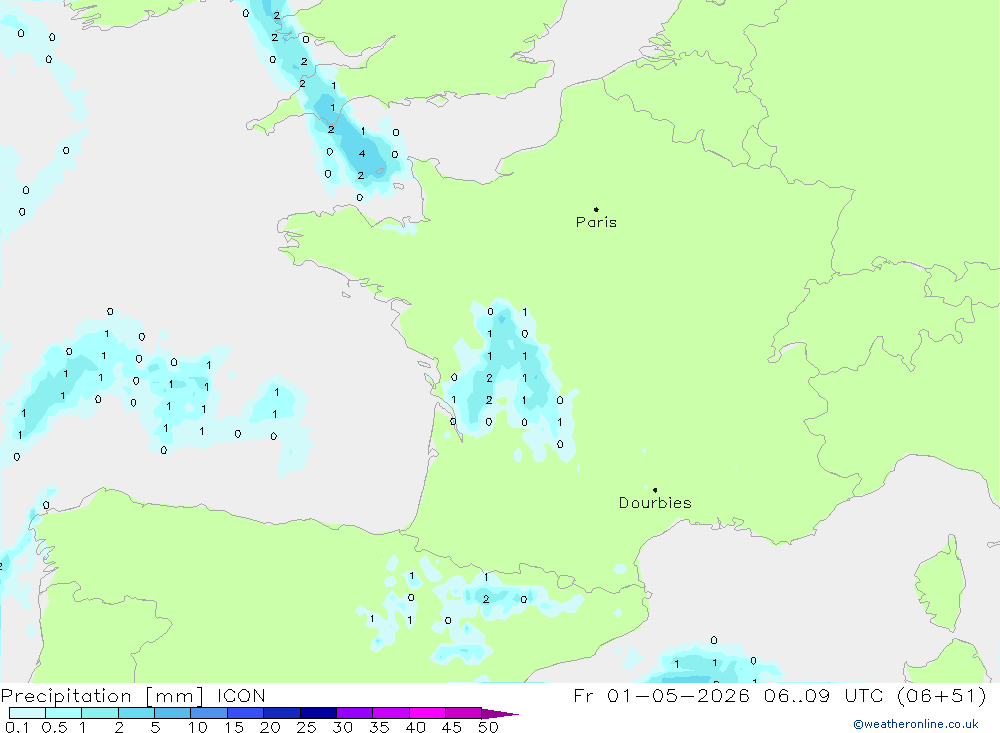Click the Paris city marker dot
1000x733 pixels.
(596, 209)
